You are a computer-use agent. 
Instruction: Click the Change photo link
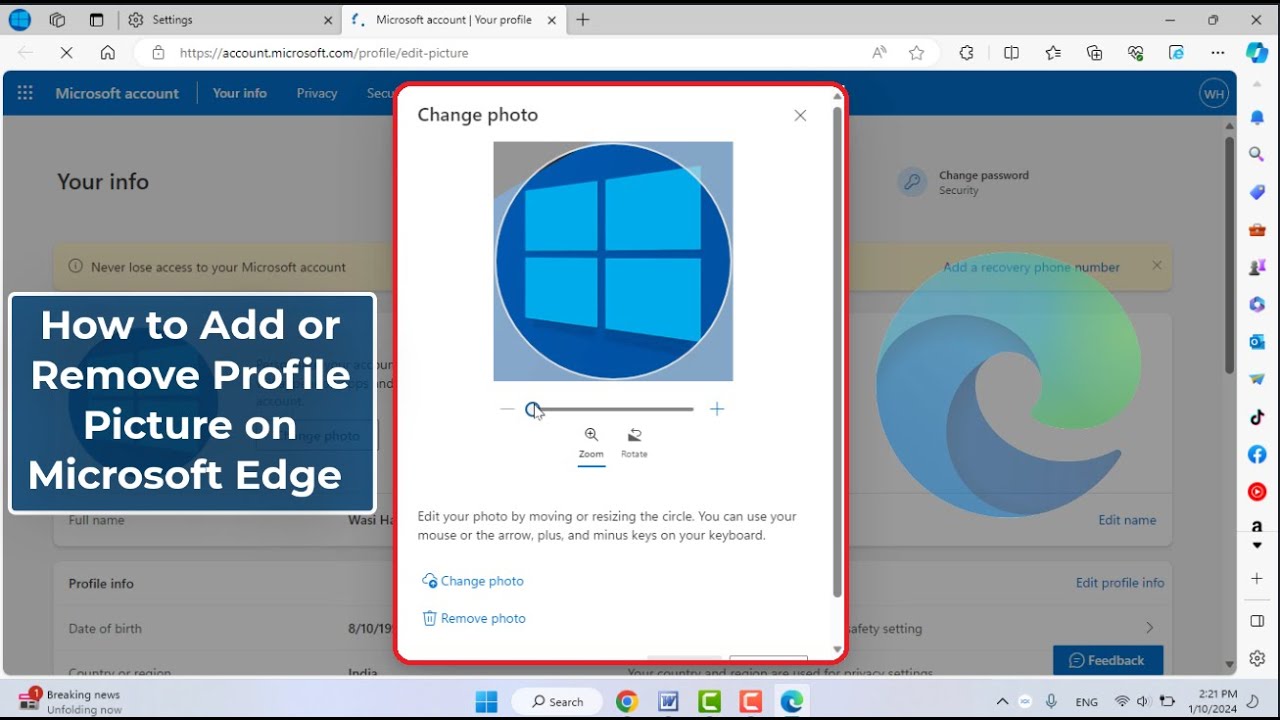coord(473,581)
